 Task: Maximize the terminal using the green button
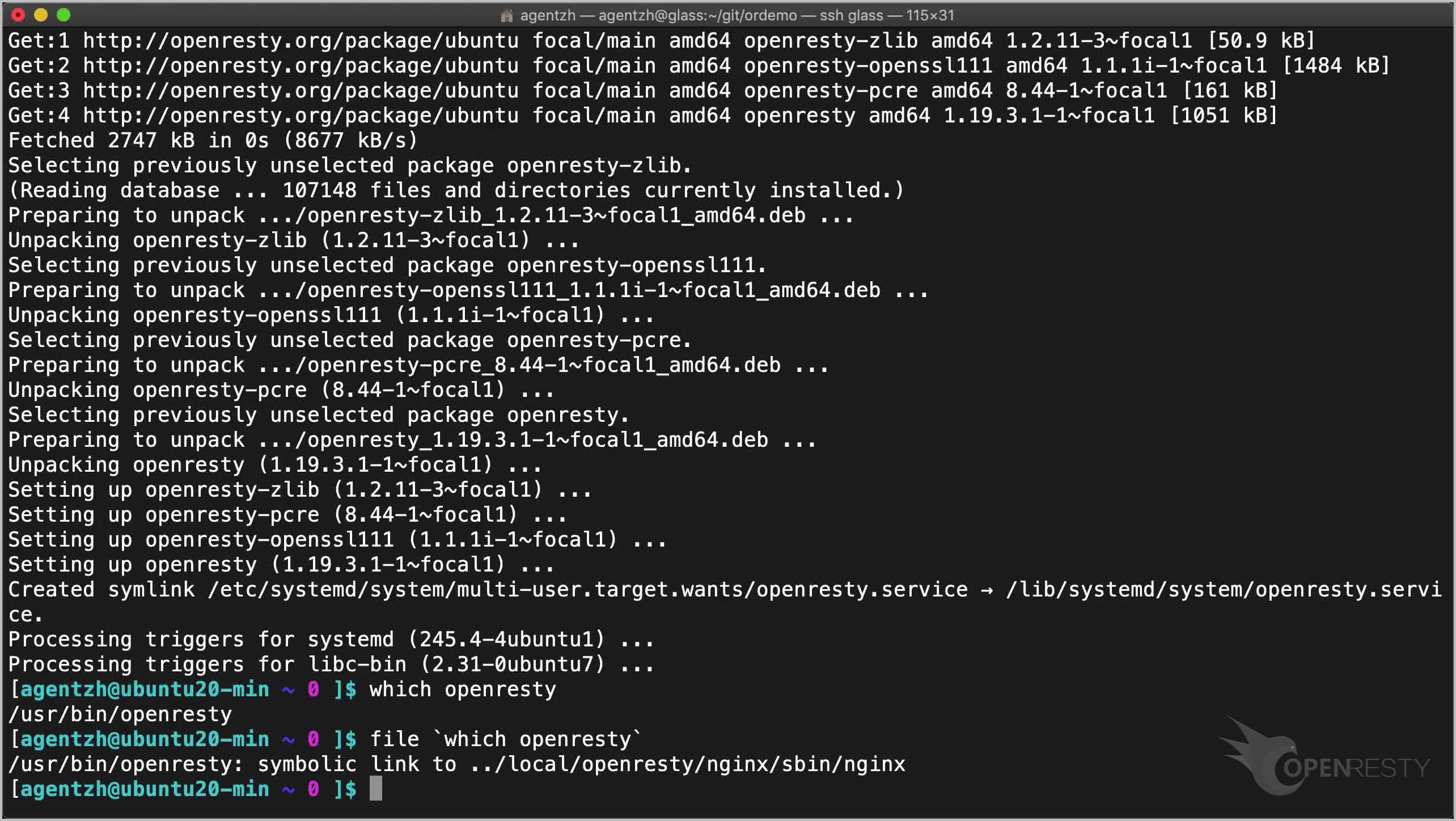[64, 15]
